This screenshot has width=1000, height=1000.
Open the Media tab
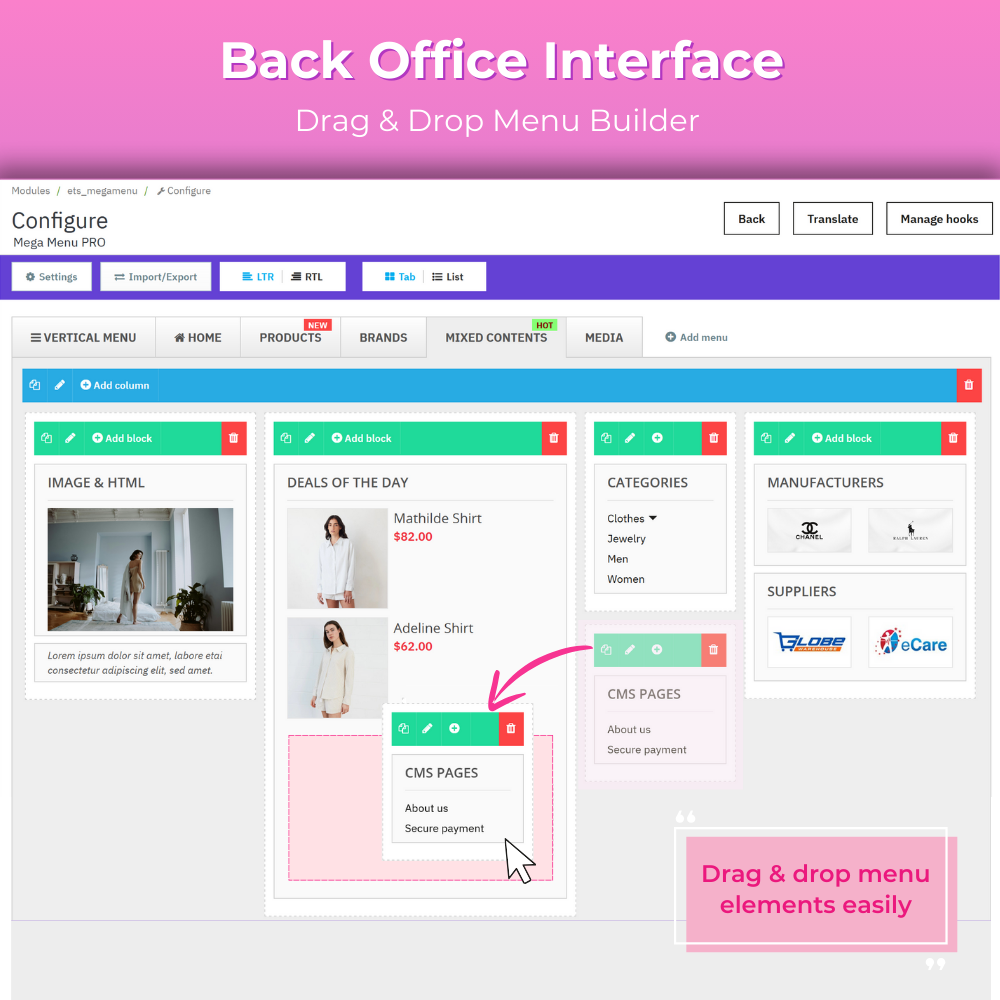pyautogui.click(x=604, y=338)
